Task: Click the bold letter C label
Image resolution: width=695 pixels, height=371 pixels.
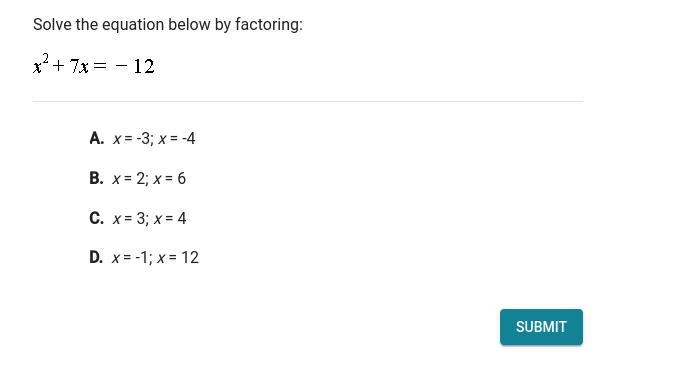Action: coord(96,218)
